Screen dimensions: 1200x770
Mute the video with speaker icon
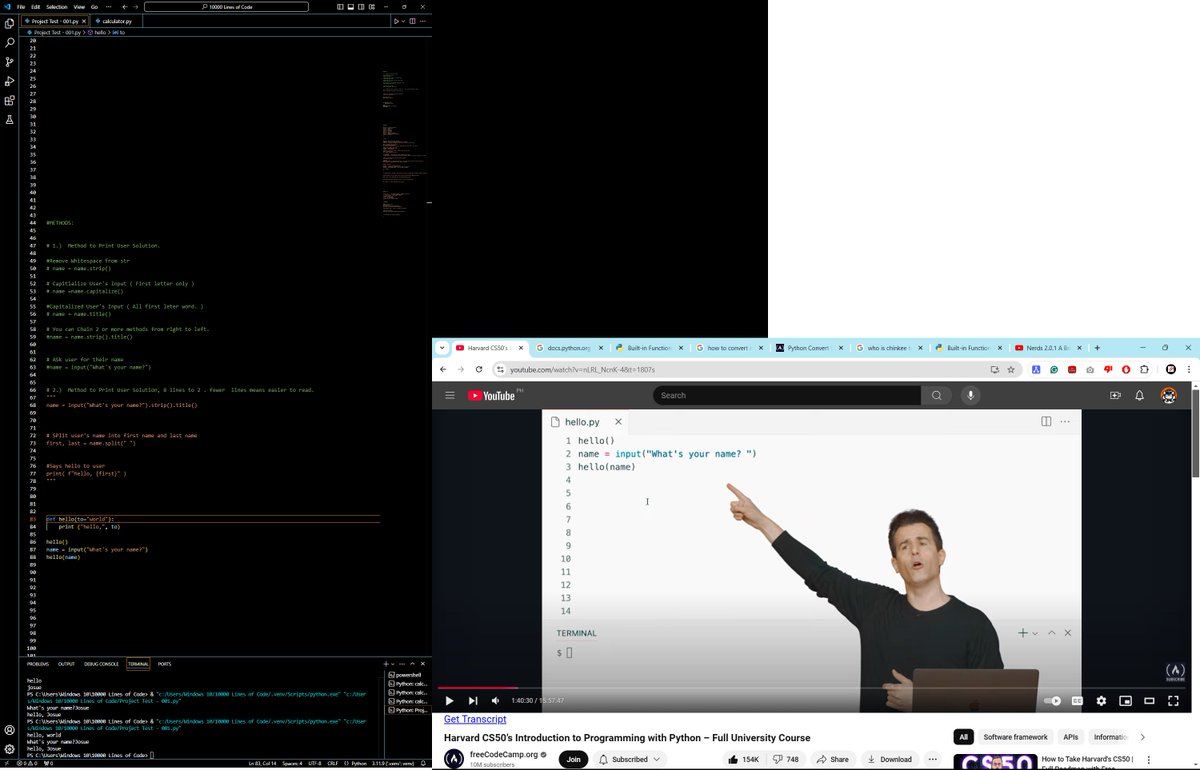coord(495,701)
